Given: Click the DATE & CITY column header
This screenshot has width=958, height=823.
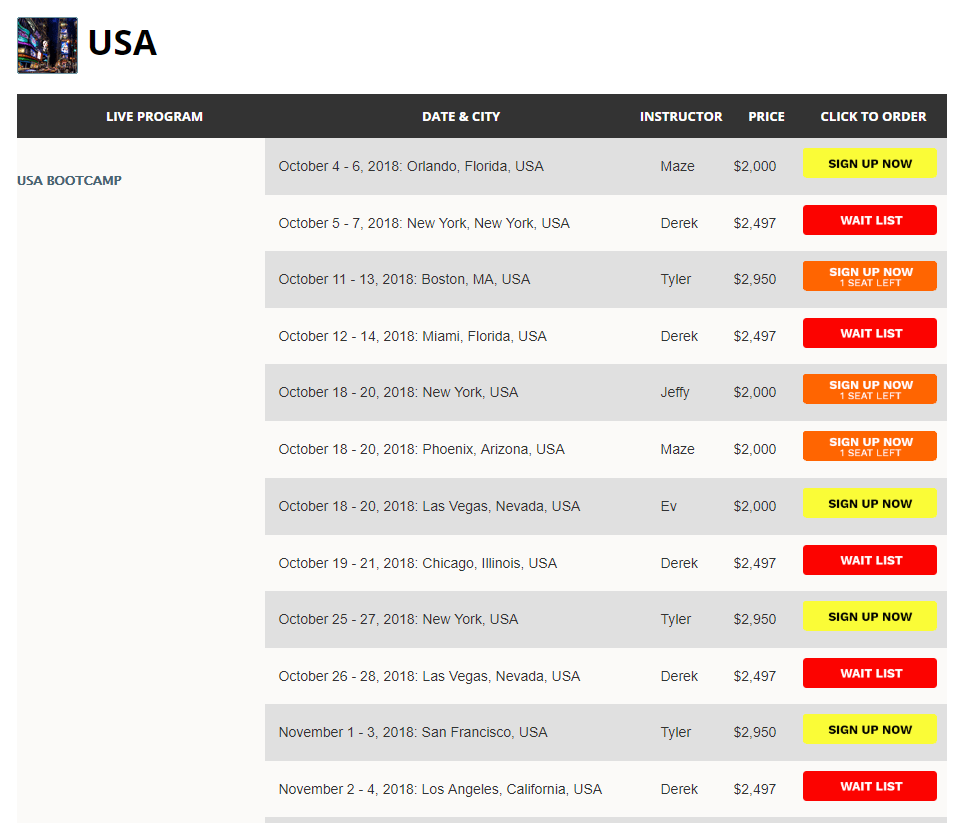Looking at the screenshot, I should (461, 116).
